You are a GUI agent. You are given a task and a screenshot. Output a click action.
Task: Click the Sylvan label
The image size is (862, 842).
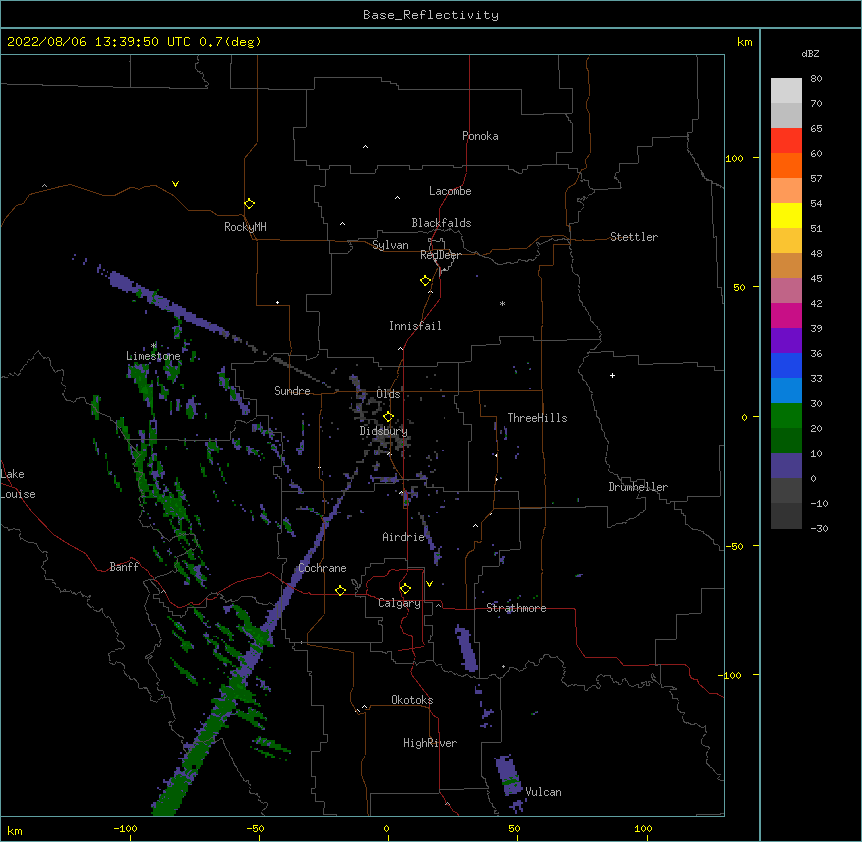pos(390,245)
